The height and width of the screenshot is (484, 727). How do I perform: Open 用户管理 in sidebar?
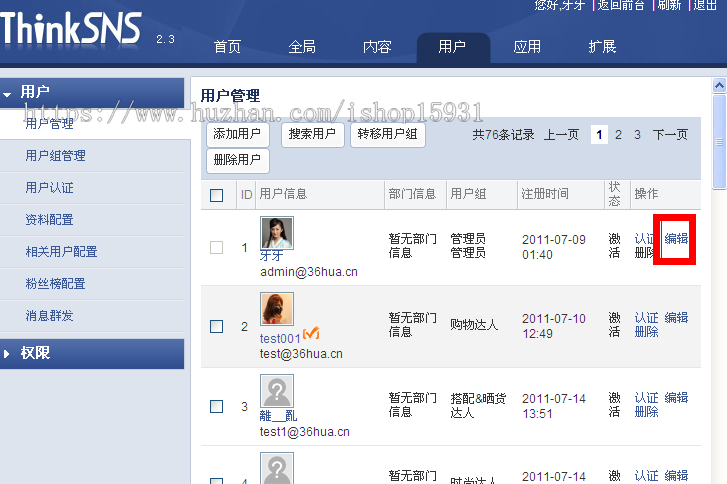click(49, 124)
